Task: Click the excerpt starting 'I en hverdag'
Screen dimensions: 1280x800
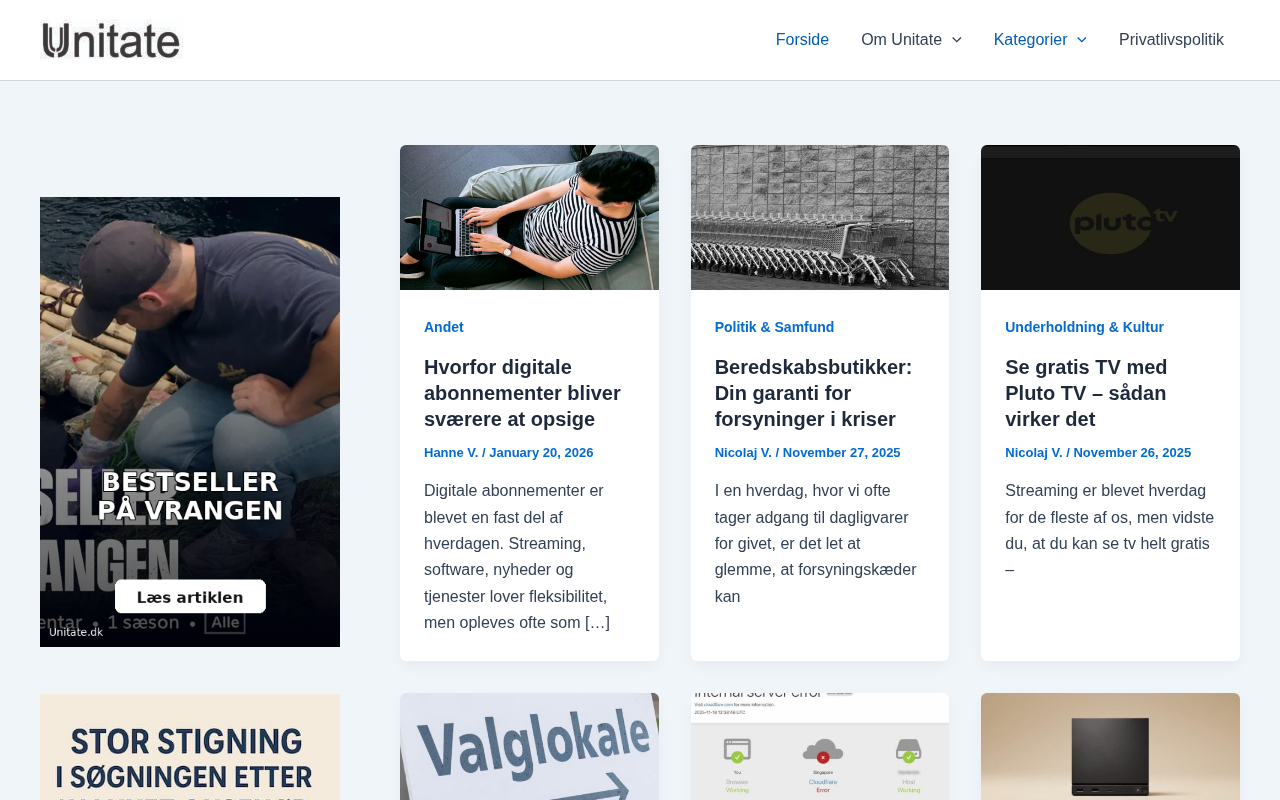Action: (816, 544)
